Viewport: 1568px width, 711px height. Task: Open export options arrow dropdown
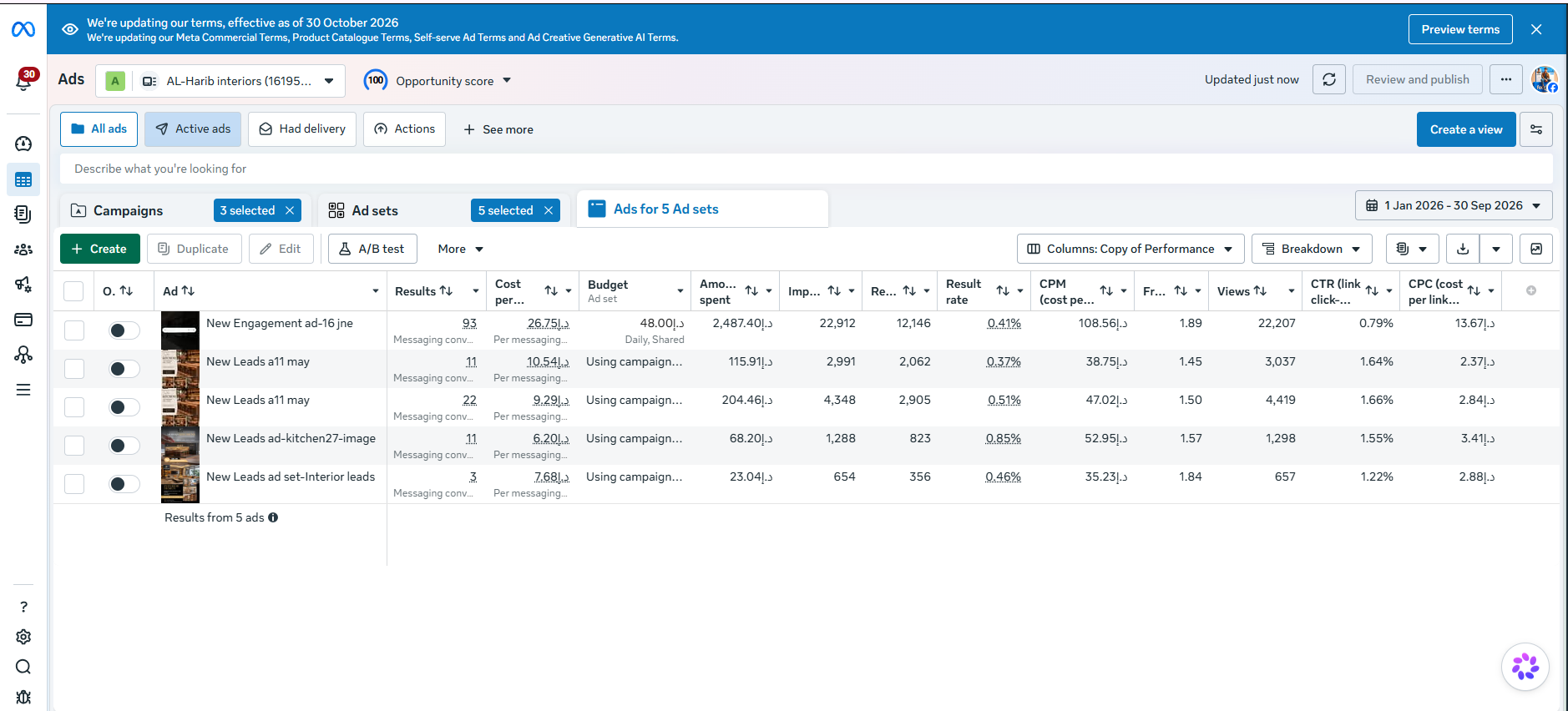click(x=1496, y=249)
